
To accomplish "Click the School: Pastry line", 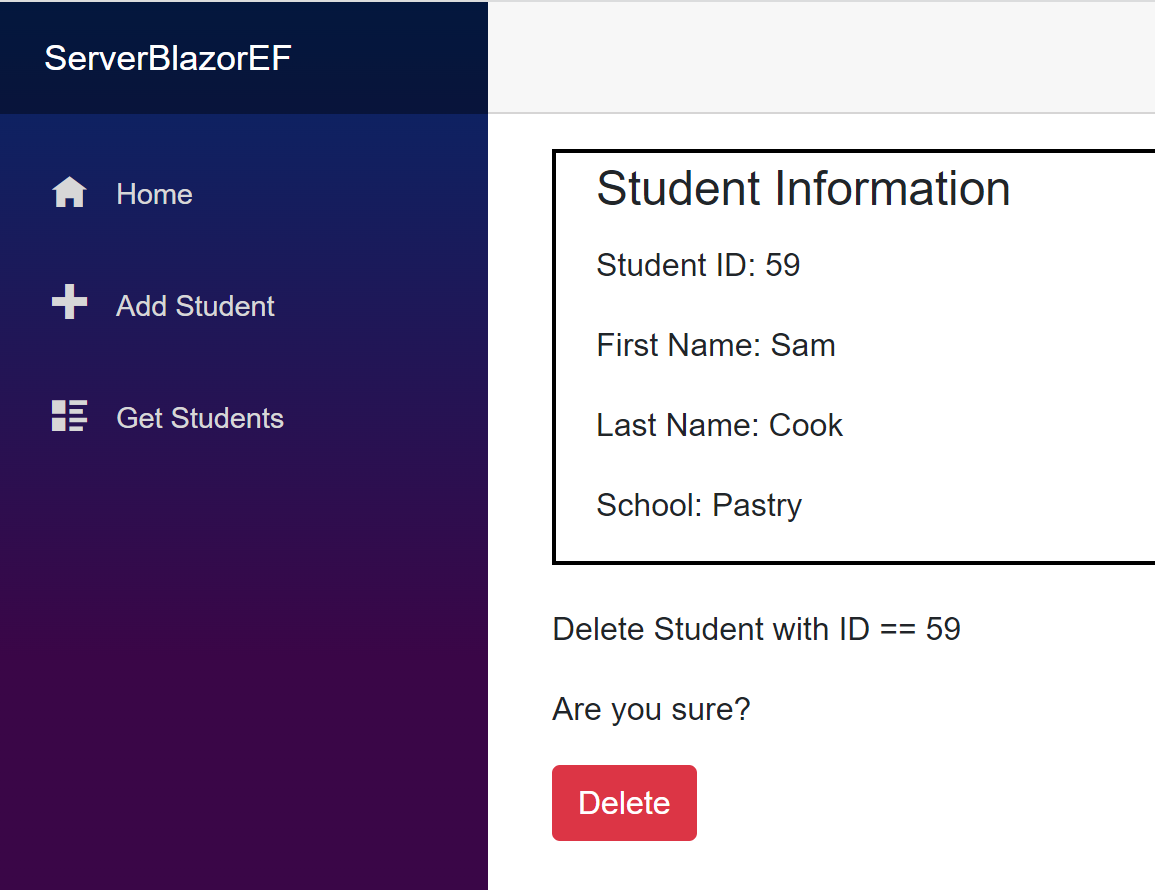I will [x=699, y=505].
